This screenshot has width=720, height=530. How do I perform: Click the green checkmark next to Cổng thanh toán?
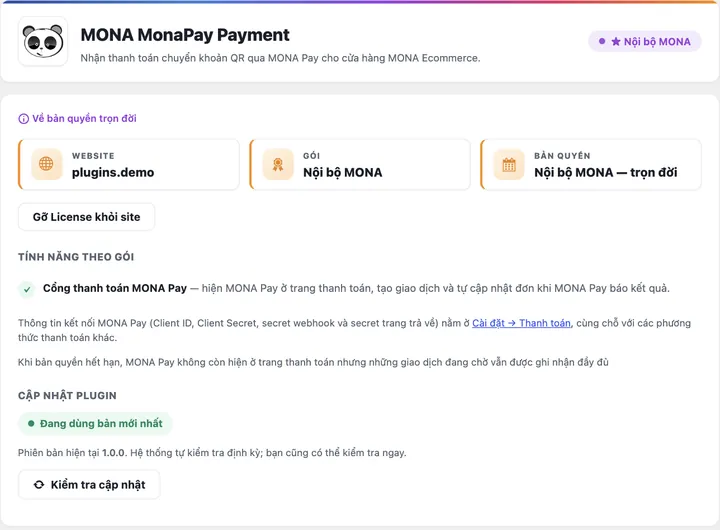(x=27, y=289)
